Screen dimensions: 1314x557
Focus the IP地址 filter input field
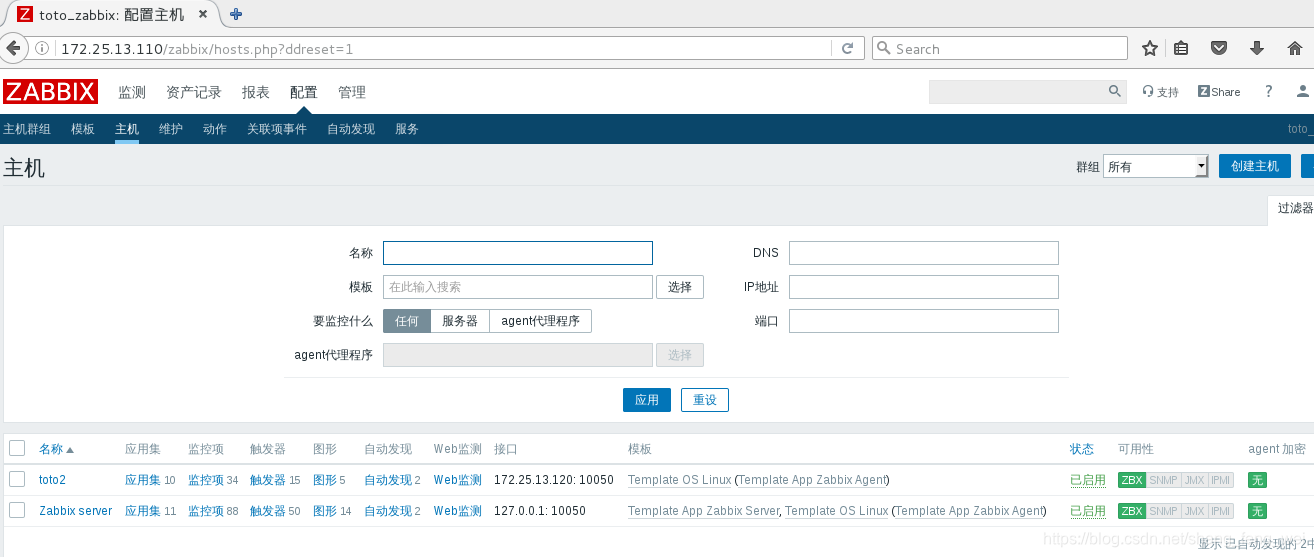[x=924, y=287]
